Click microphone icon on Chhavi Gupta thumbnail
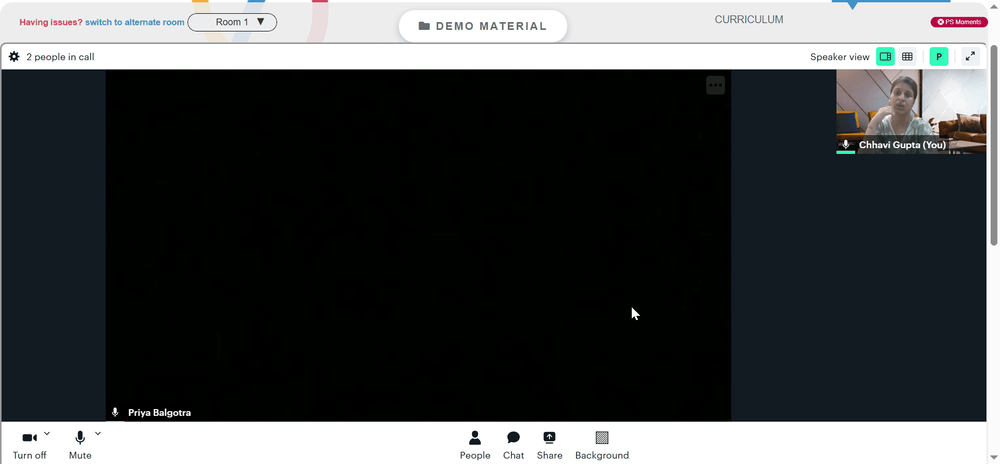 (846, 145)
